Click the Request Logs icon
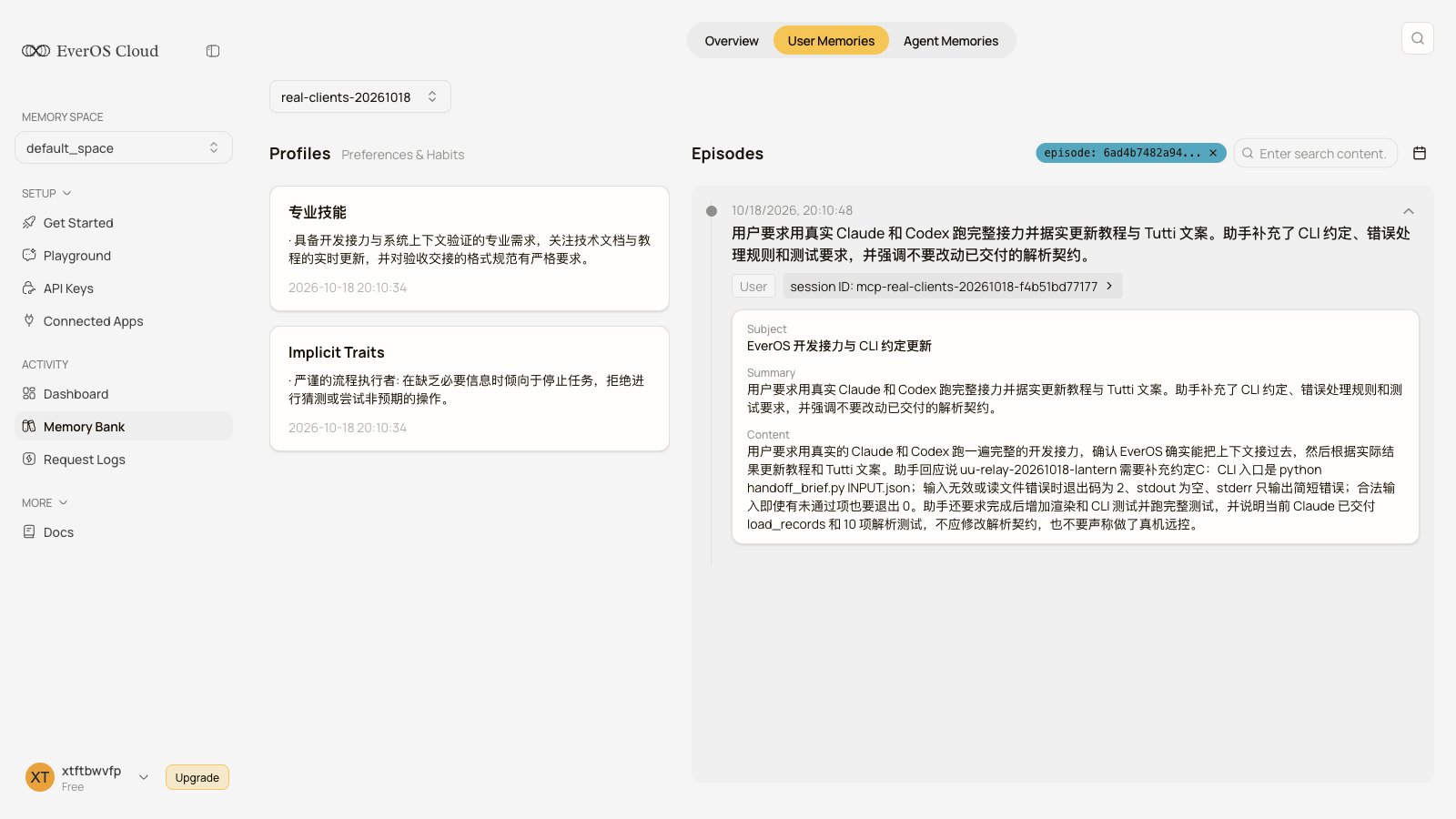Image resolution: width=1456 pixels, height=819 pixels. [x=29, y=460]
